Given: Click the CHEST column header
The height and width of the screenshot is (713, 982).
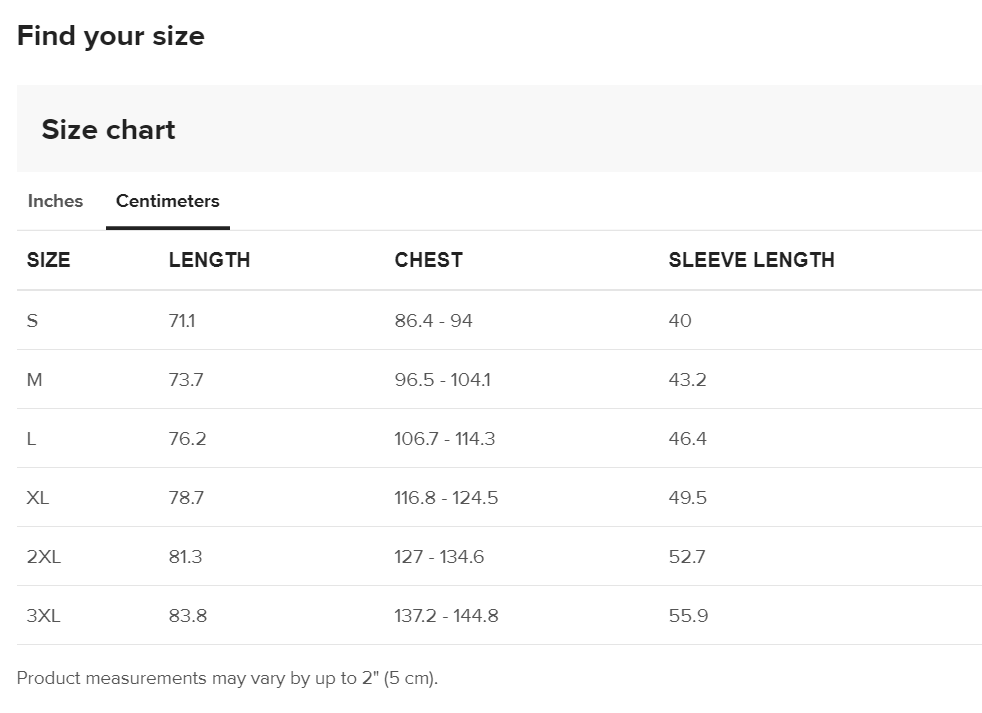Looking at the screenshot, I should point(428,260).
